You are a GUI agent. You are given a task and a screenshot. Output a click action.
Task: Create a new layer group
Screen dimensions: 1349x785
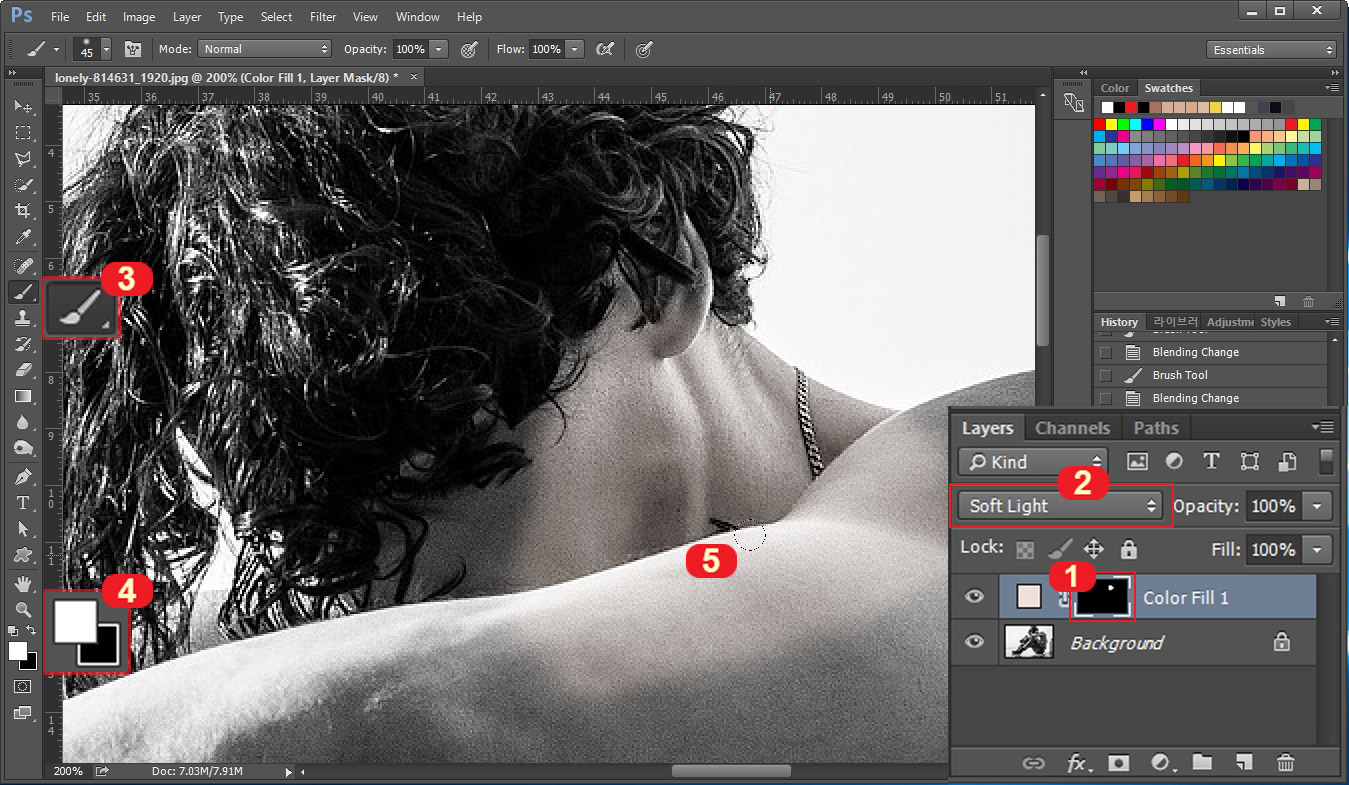[1202, 763]
